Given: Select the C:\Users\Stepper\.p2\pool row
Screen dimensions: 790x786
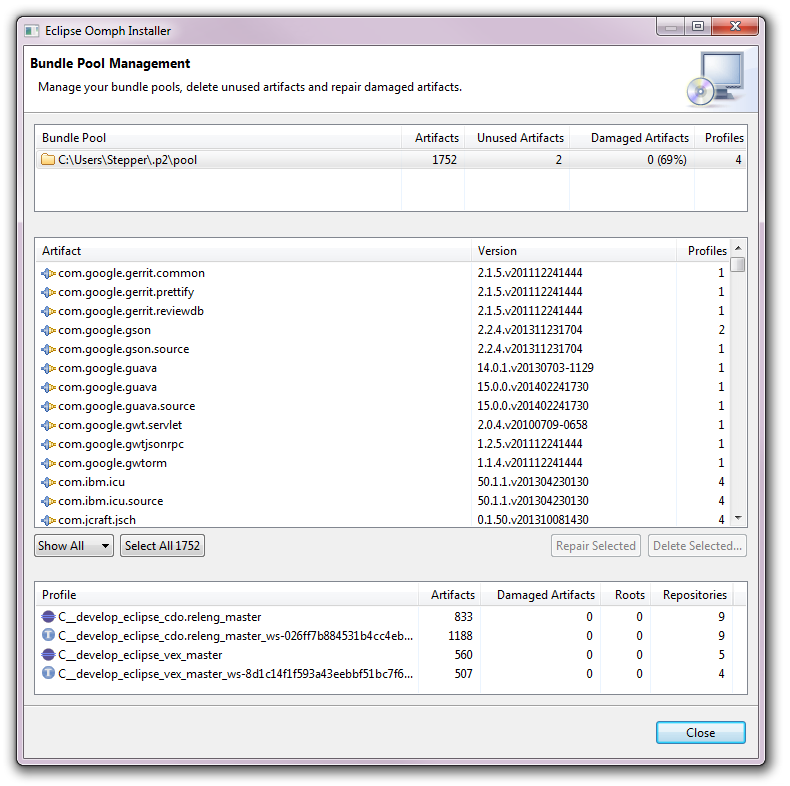Looking at the screenshot, I should point(390,160).
